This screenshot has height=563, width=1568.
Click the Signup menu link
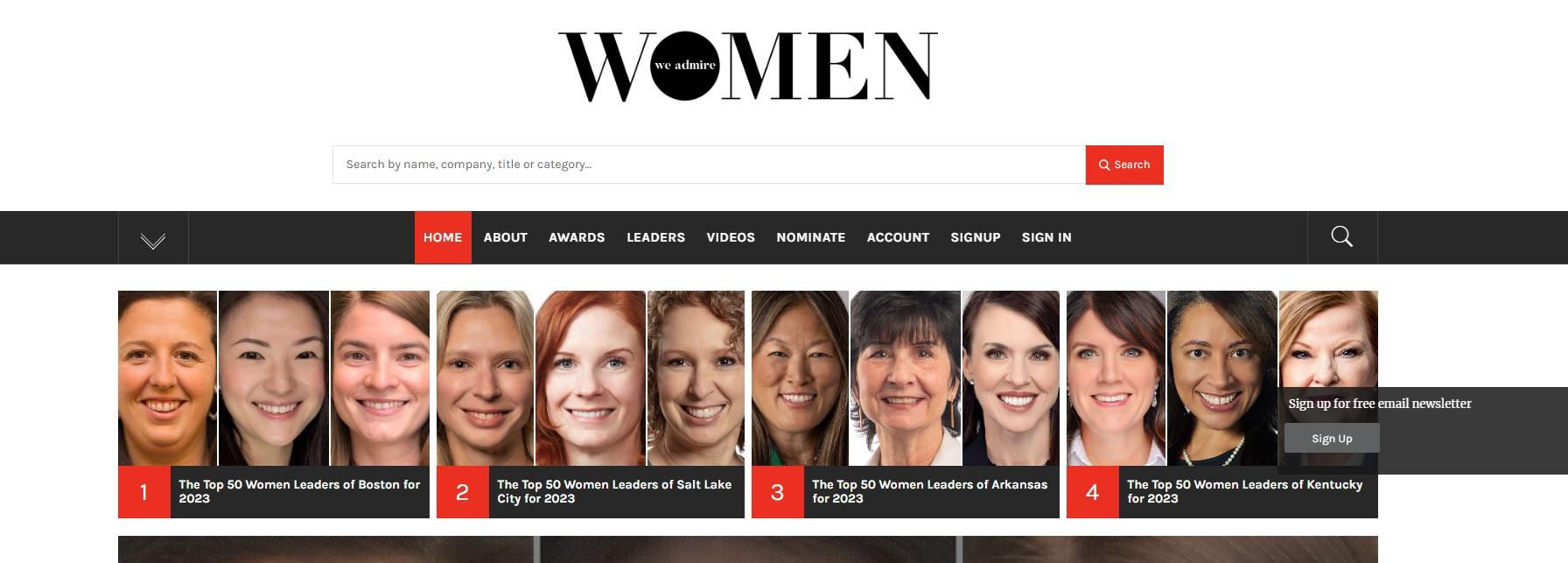point(976,237)
